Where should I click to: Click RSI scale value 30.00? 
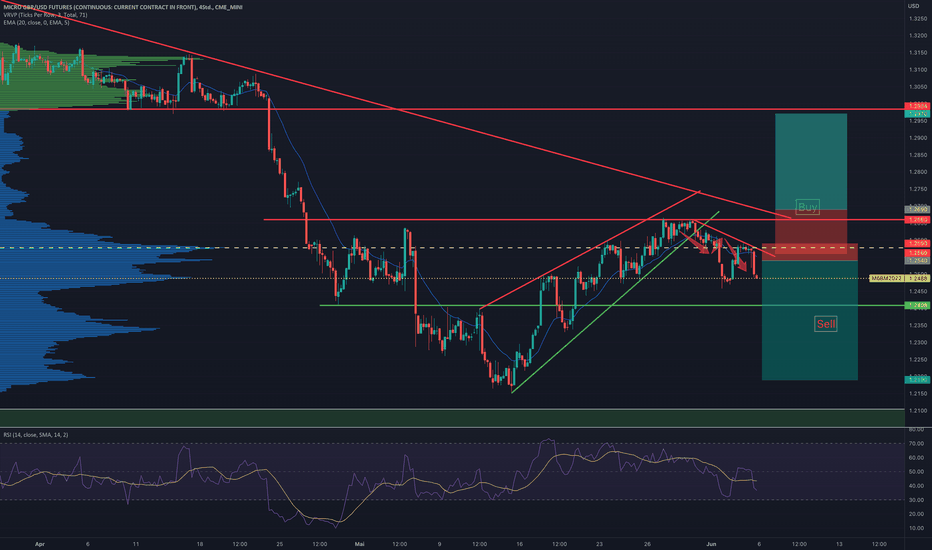pyautogui.click(x=917, y=500)
